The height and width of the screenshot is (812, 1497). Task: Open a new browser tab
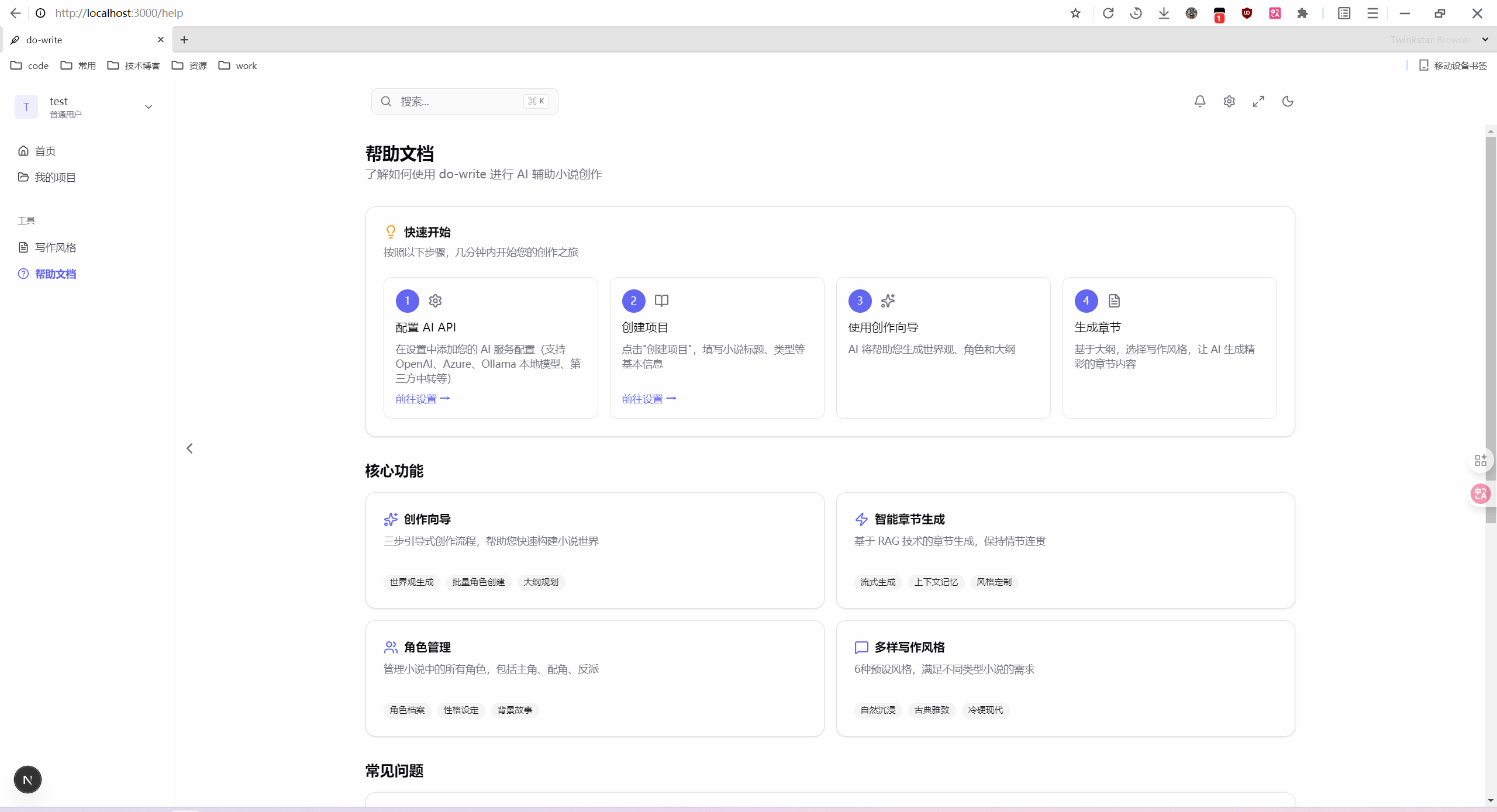point(184,40)
